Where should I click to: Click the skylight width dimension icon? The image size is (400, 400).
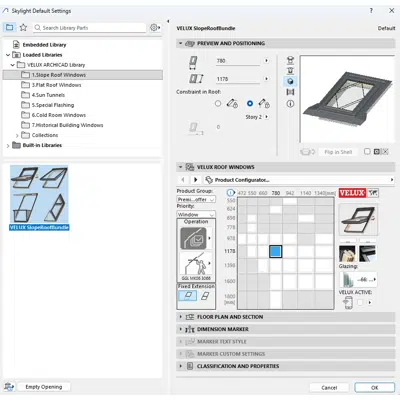click(193, 63)
